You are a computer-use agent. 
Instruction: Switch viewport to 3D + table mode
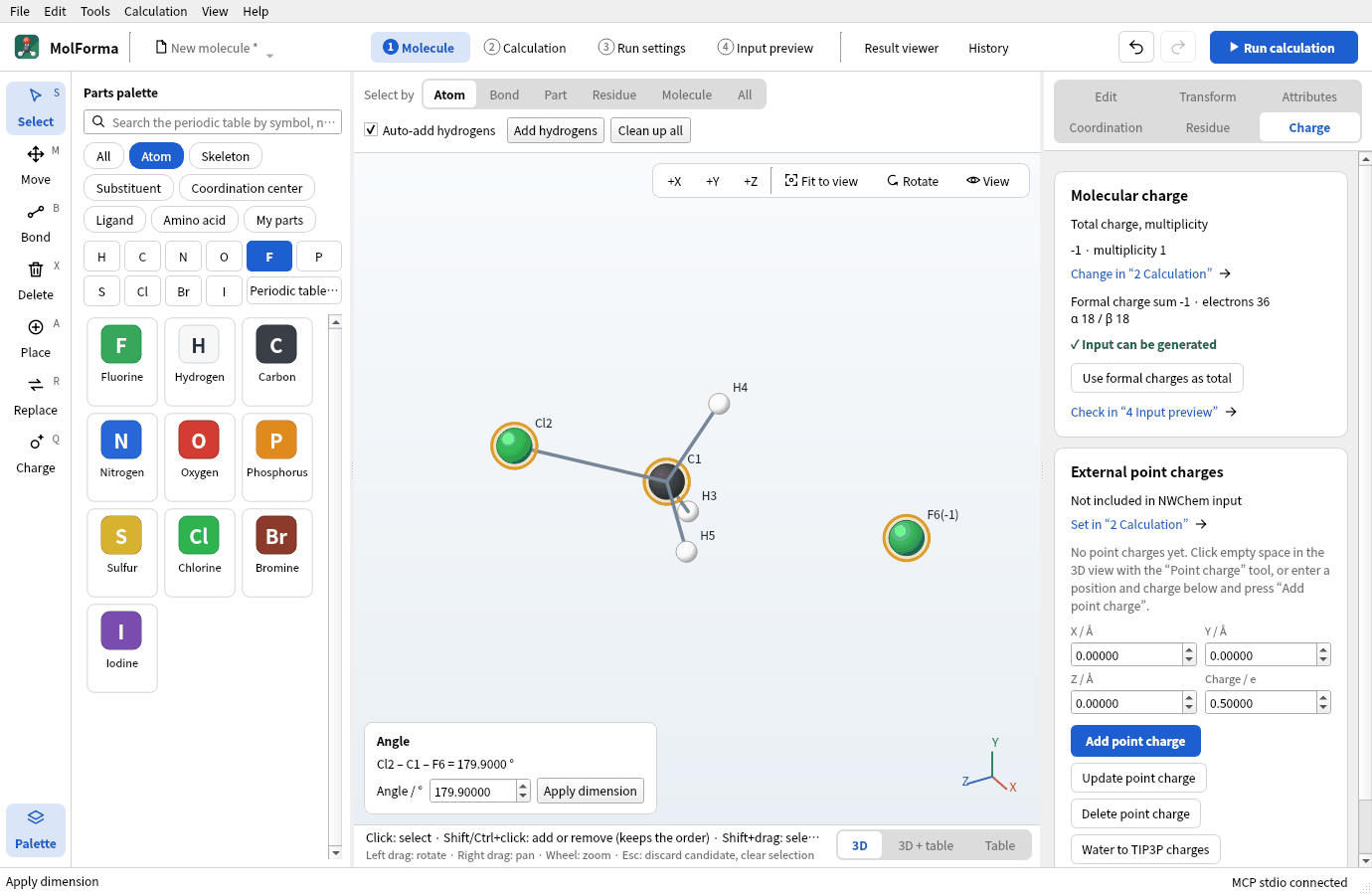(x=926, y=845)
